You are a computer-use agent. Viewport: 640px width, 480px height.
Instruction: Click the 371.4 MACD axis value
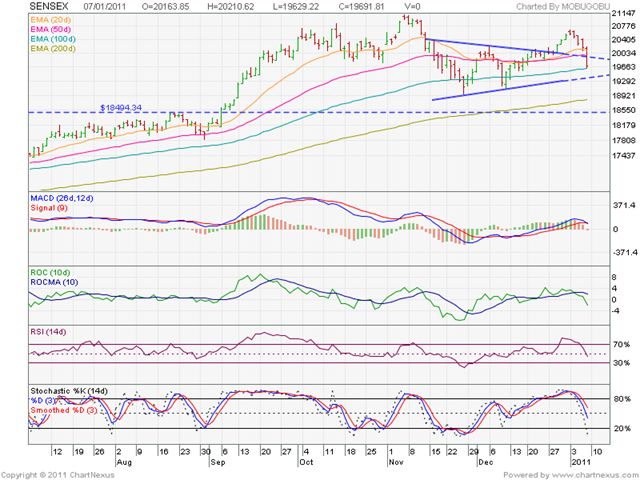coord(624,205)
